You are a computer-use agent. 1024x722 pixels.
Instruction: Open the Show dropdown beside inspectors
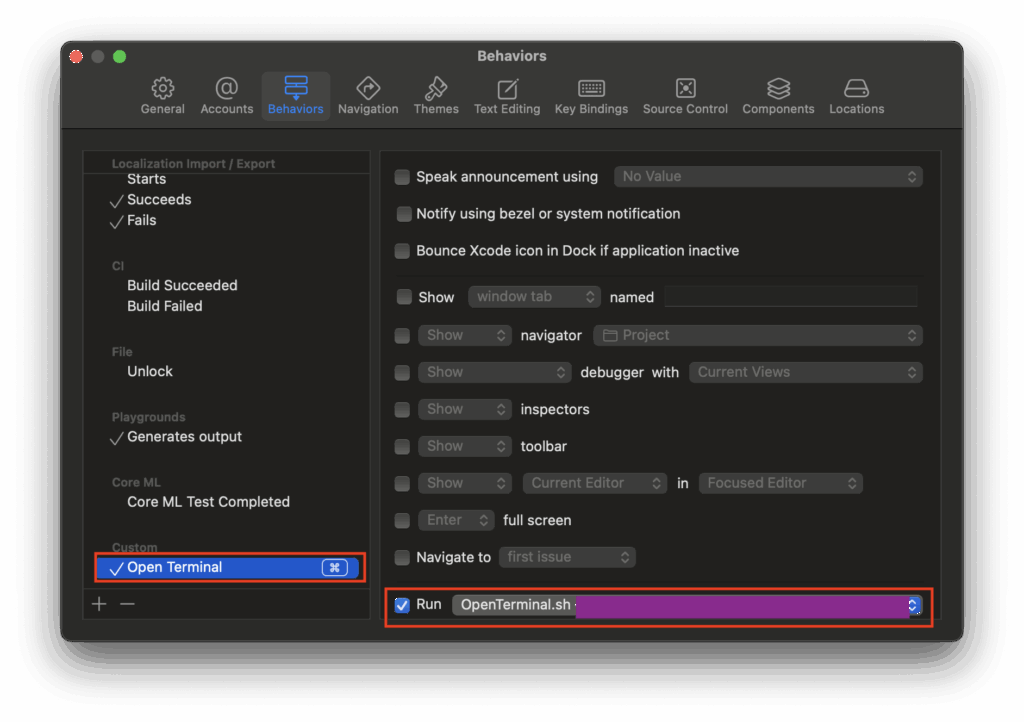pos(465,409)
